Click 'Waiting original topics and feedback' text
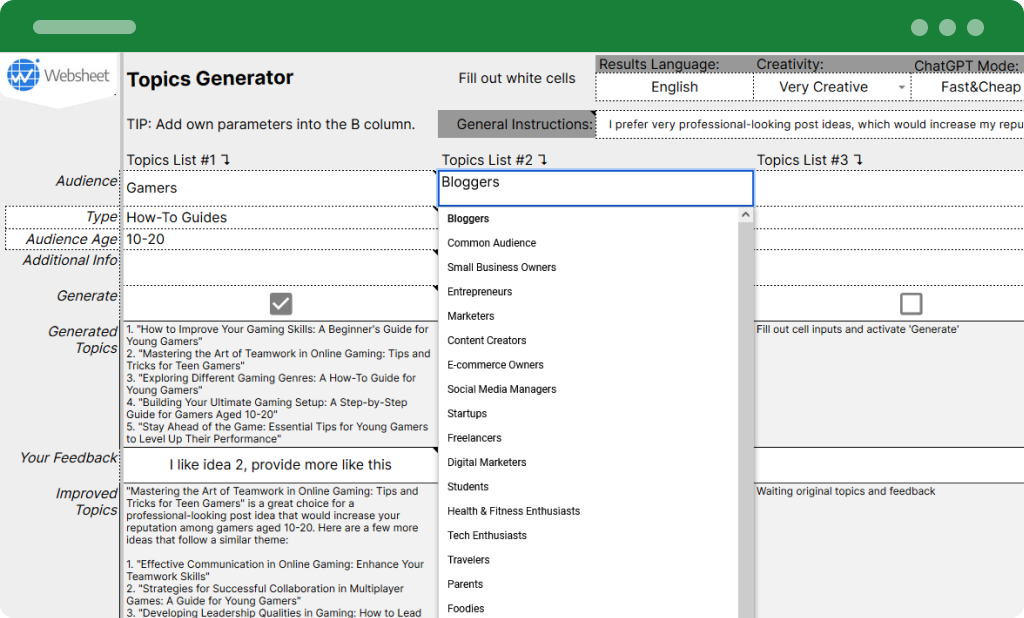Viewport: 1024px width, 618px height. click(845, 491)
